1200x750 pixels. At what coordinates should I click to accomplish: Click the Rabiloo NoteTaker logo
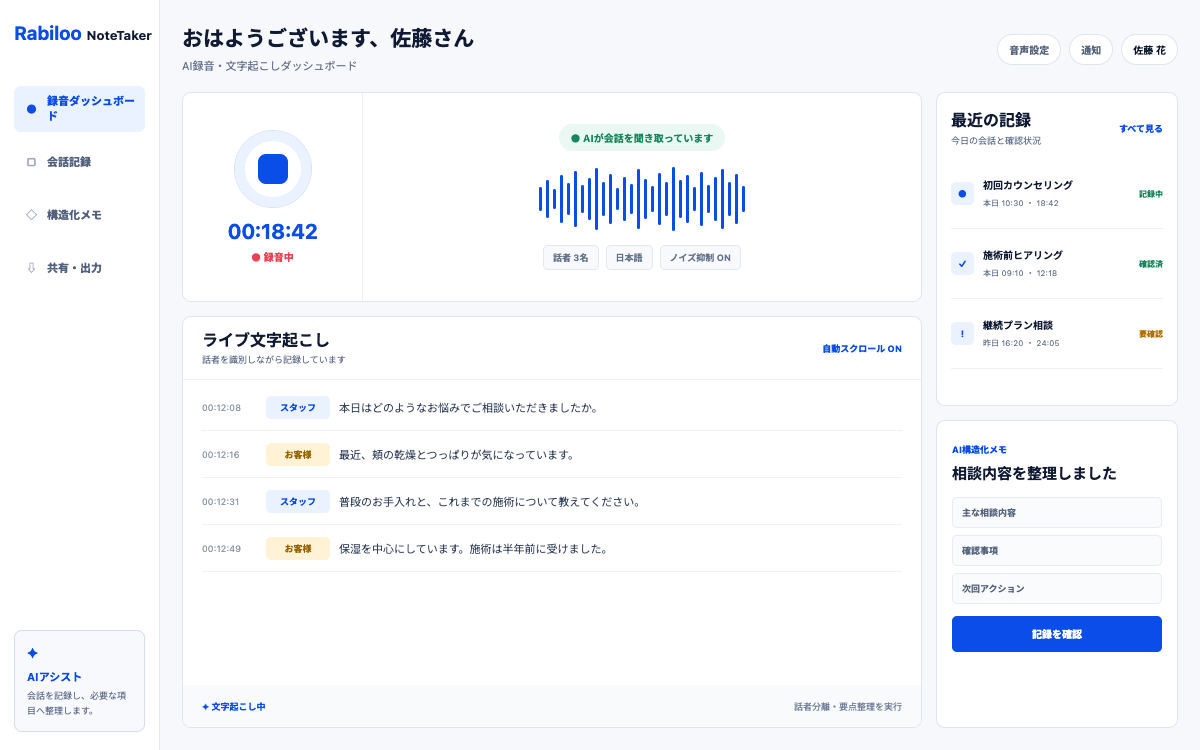pyautogui.click(x=83, y=34)
